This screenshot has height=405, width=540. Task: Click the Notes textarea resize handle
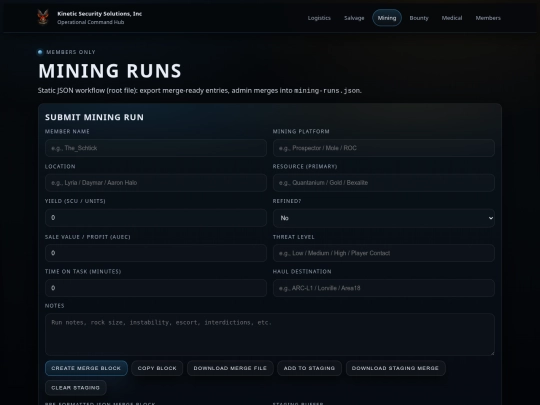(492, 353)
